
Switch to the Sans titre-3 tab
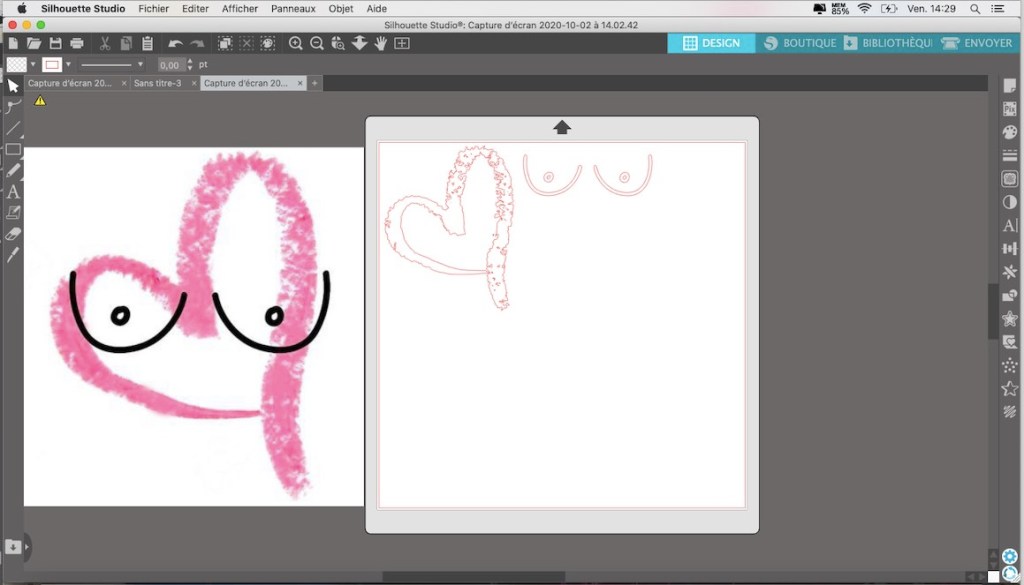point(157,83)
